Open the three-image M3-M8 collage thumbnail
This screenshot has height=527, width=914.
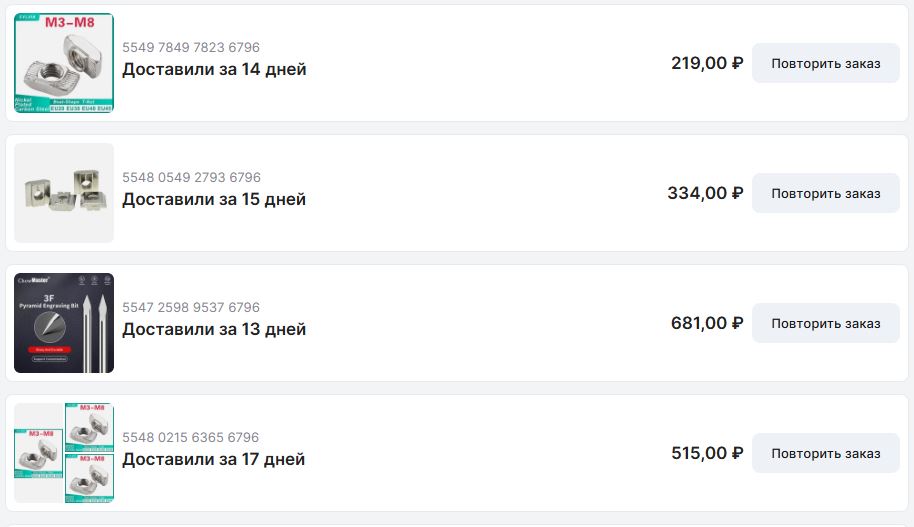(x=64, y=453)
